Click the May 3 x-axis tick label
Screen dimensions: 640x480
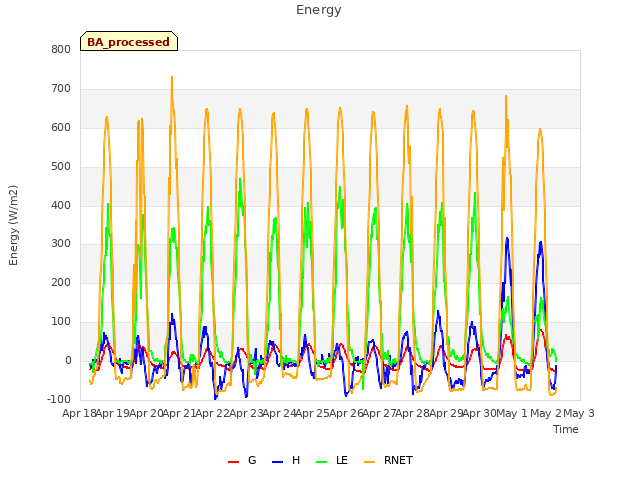coord(579,413)
